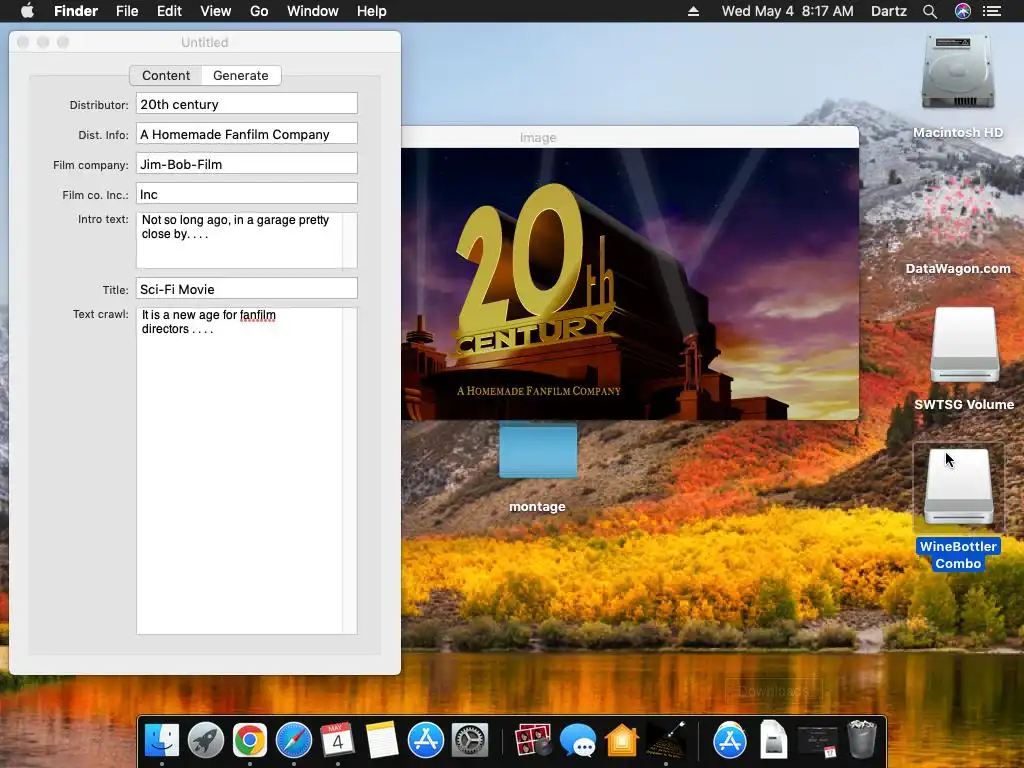Open the Messages app in Dock

pyautogui.click(x=577, y=741)
